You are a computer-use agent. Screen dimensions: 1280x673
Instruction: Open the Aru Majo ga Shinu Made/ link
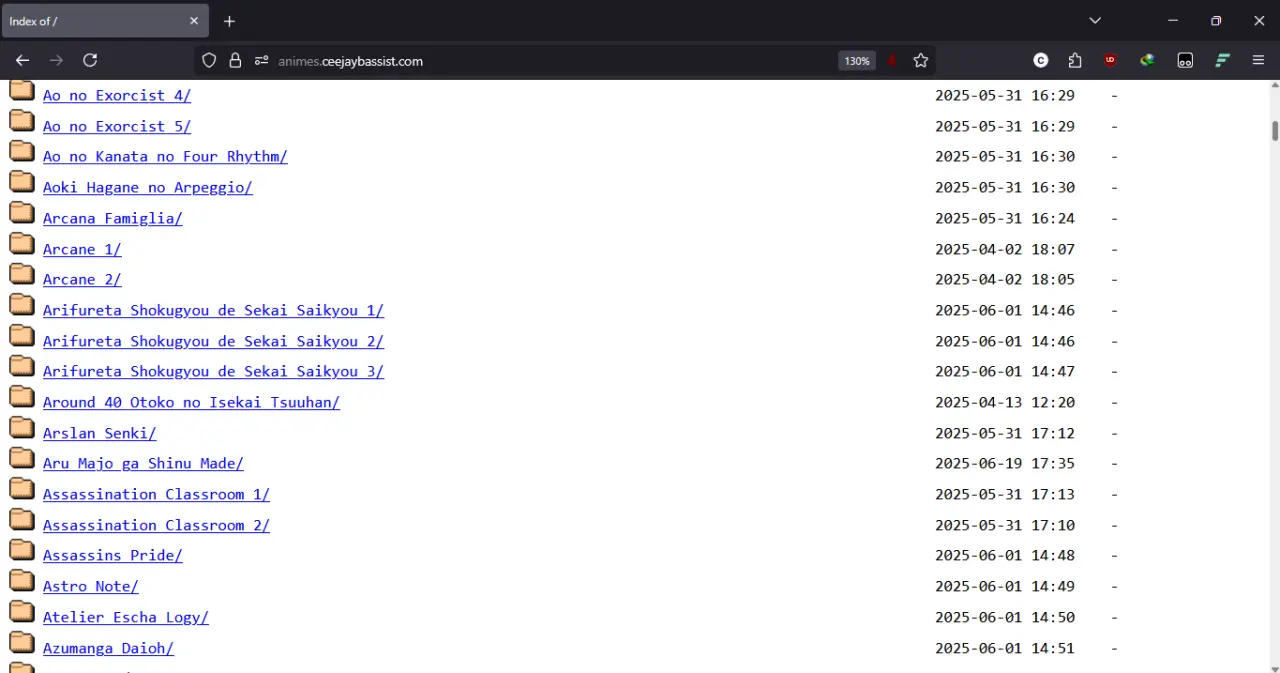(x=143, y=464)
